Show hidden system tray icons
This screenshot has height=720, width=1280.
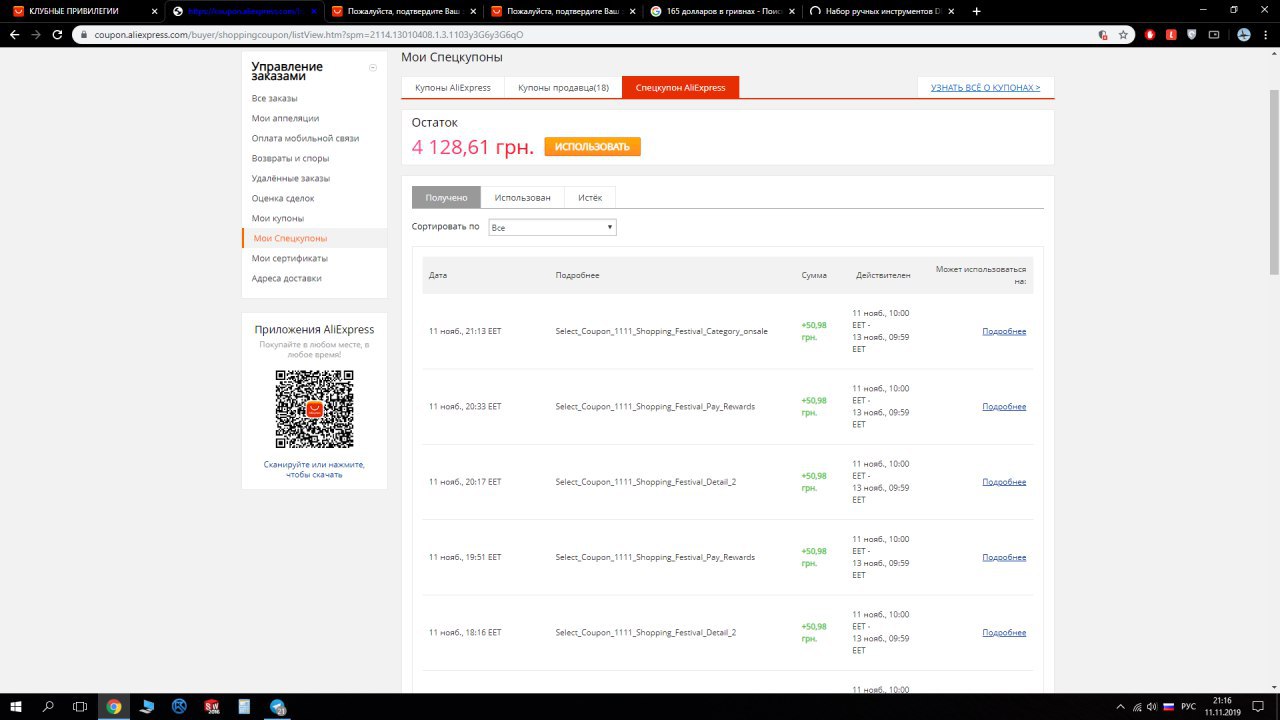point(1119,706)
